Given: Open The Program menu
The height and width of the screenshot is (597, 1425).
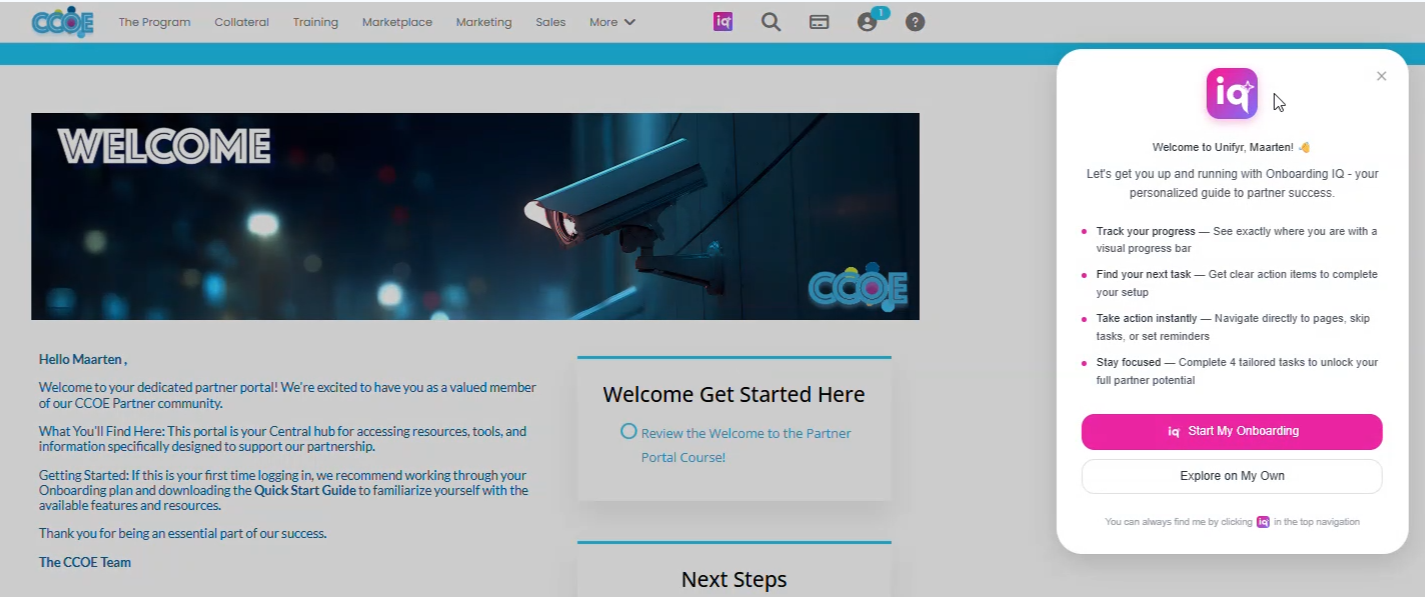Looking at the screenshot, I should pyautogui.click(x=154, y=22).
